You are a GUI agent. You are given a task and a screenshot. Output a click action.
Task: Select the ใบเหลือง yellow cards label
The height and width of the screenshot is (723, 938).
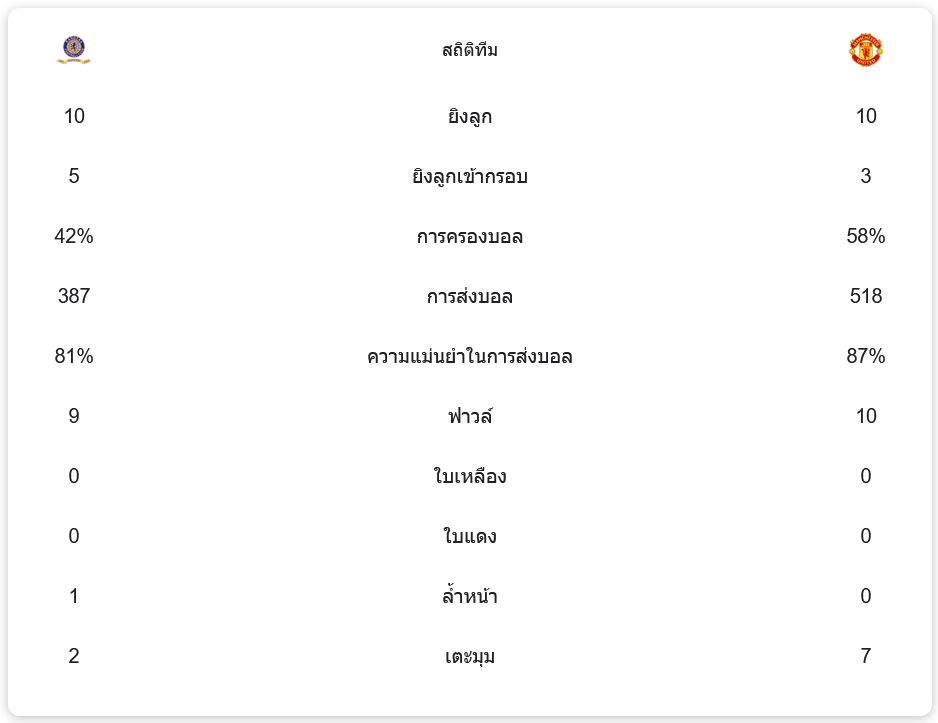click(470, 477)
